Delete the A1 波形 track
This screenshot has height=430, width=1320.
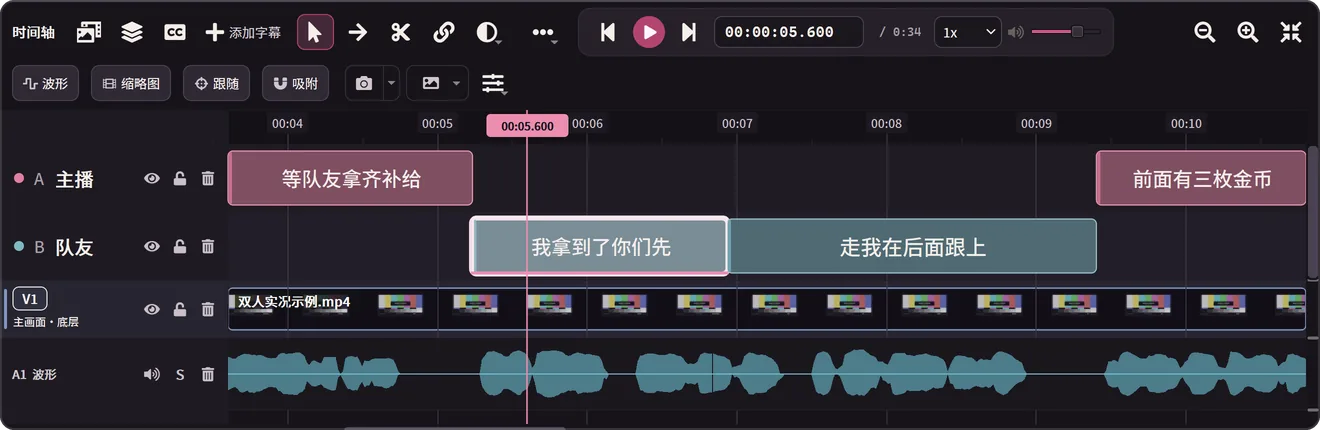pos(208,375)
